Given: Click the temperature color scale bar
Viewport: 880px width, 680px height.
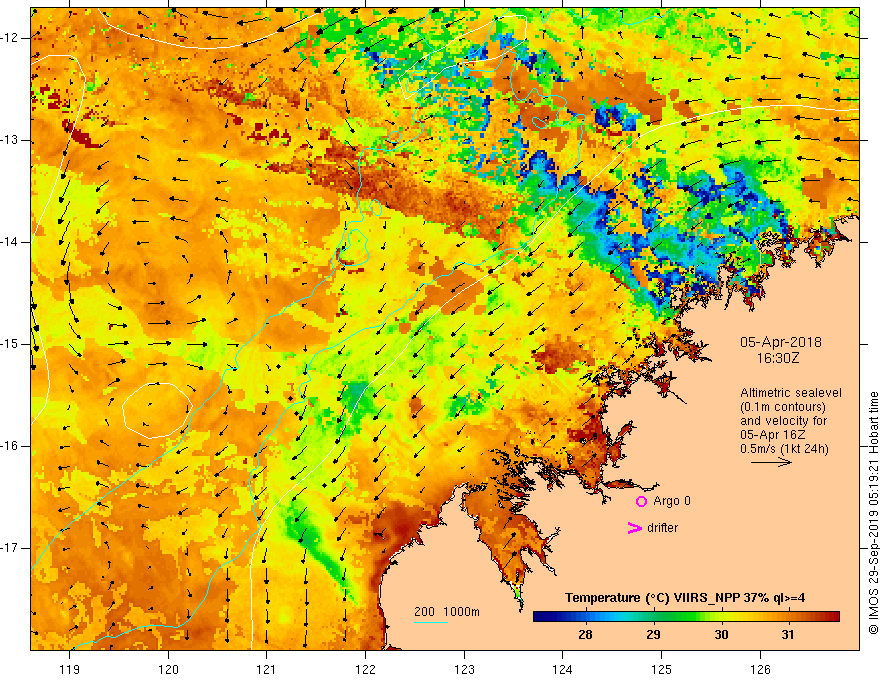Looking at the screenshot, I should [x=686, y=617].
